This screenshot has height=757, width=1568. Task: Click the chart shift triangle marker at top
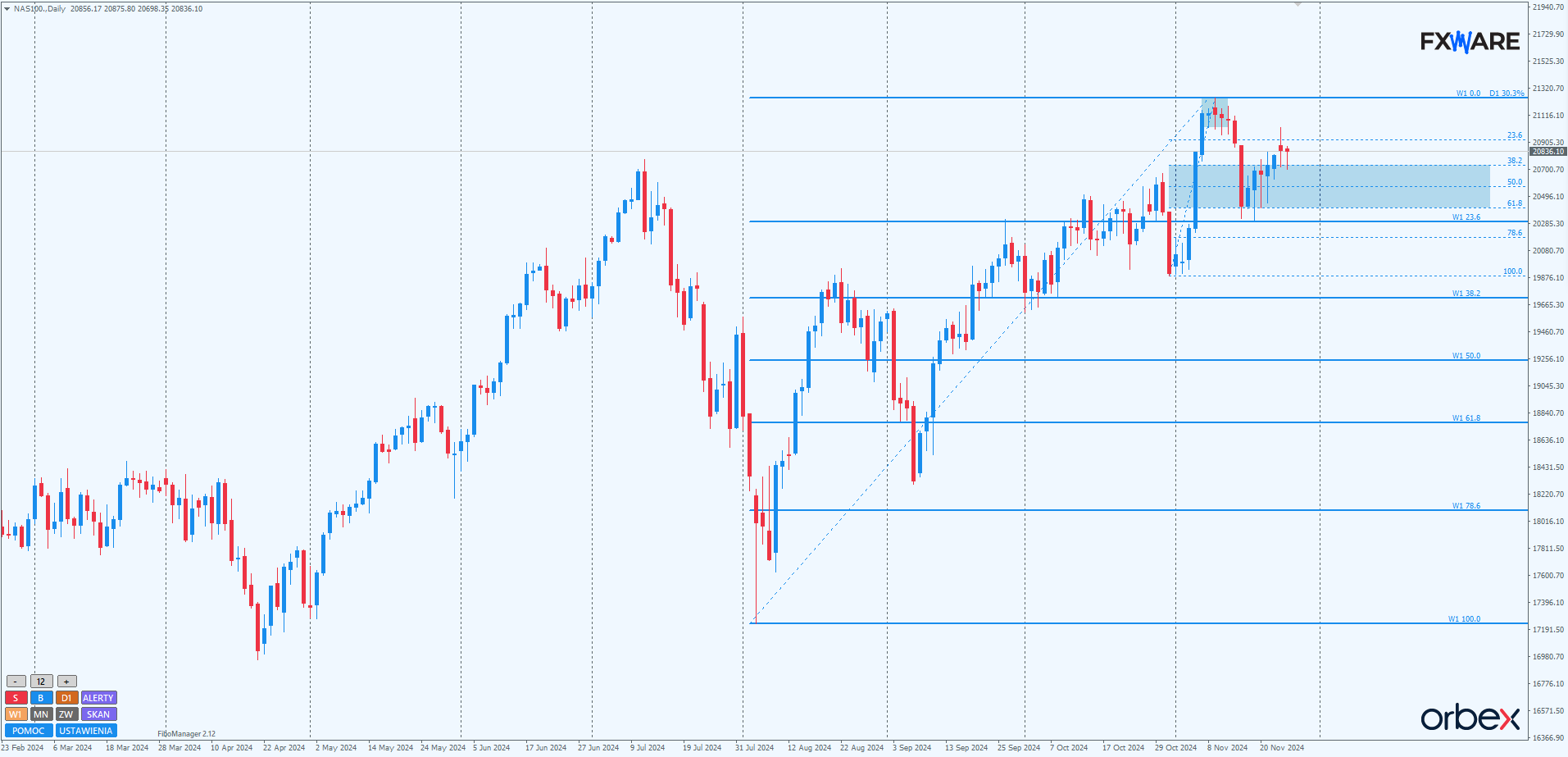pyautogui.click(x=1298, y=5)
